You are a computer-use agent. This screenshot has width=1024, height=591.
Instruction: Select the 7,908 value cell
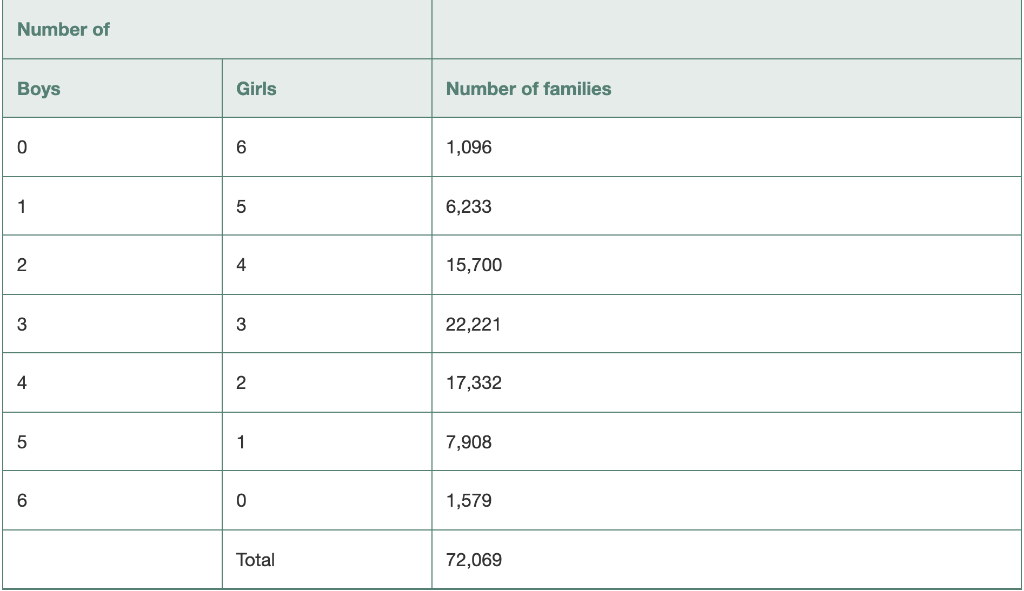726,441
